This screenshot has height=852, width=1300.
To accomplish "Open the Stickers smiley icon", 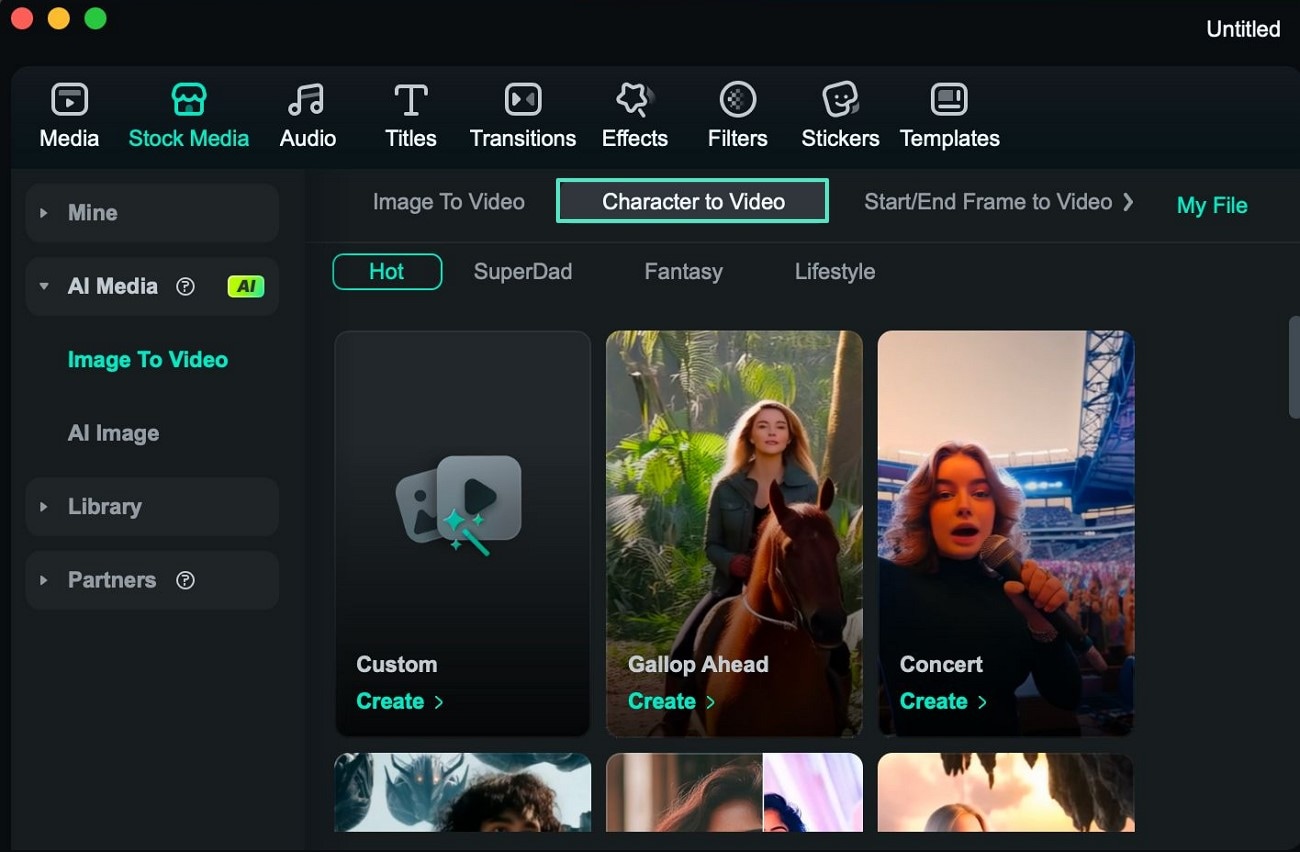I will click(840, 99).
